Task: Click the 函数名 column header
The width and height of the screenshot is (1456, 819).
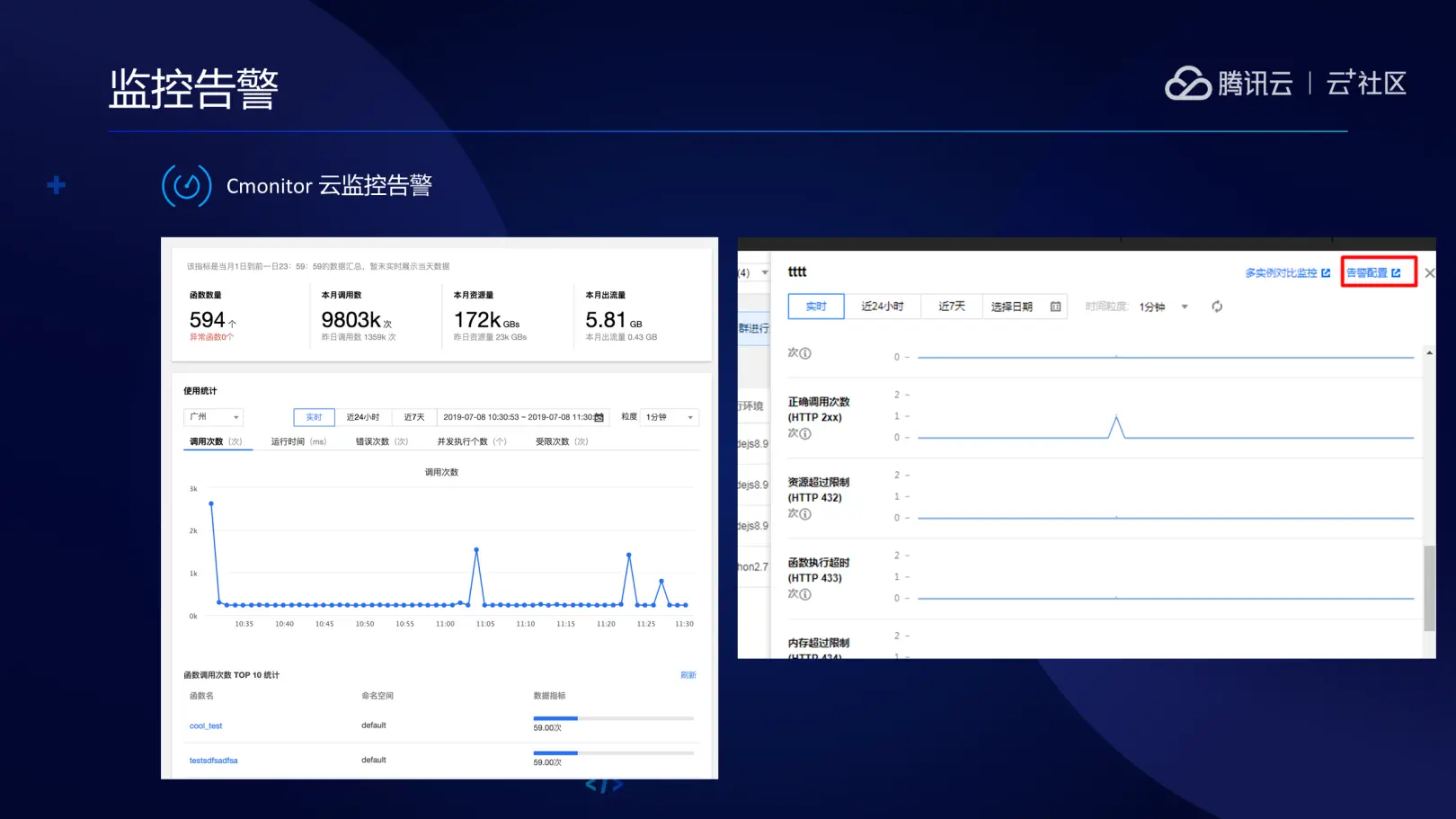Action: (201, 696)
